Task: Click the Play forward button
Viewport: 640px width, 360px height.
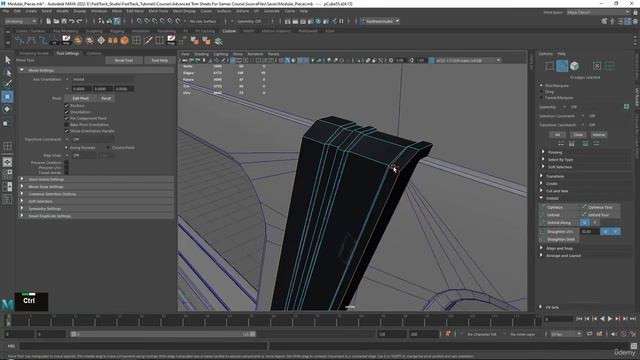Action: [610, 319]
